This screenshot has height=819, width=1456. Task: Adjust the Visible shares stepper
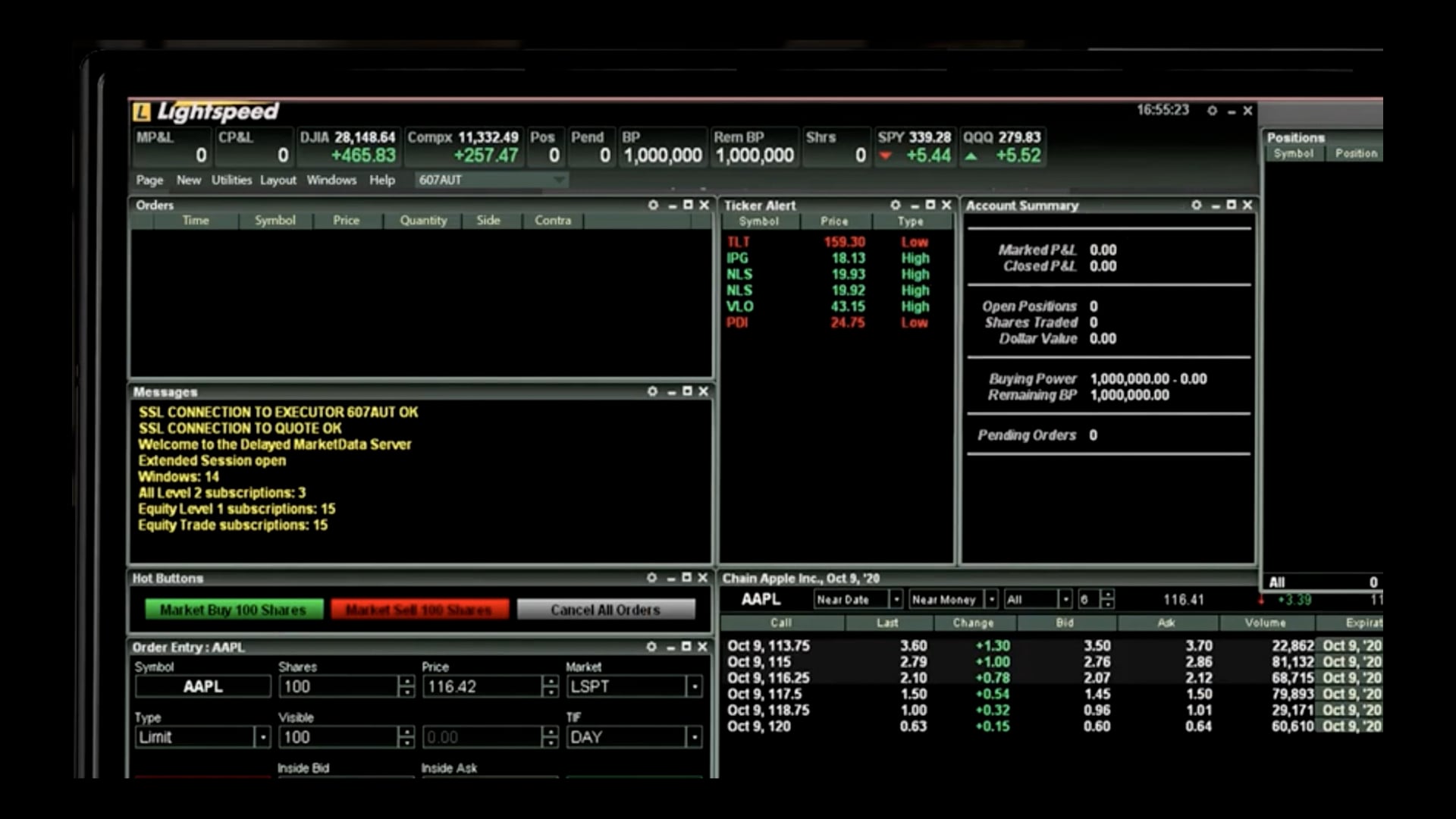click(x=406, y=737)
